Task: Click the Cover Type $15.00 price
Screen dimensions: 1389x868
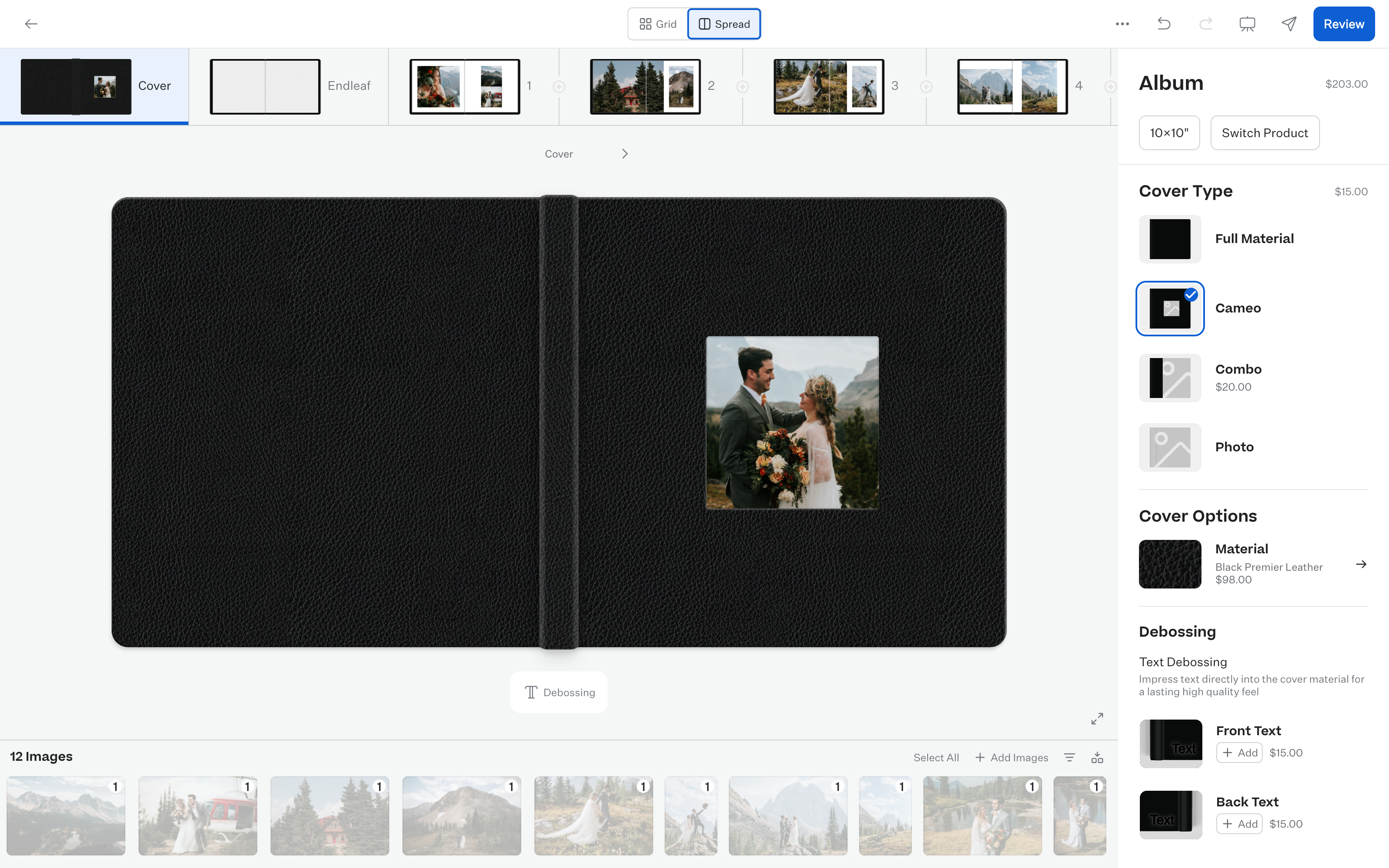Action: (x=1350, y=192)
